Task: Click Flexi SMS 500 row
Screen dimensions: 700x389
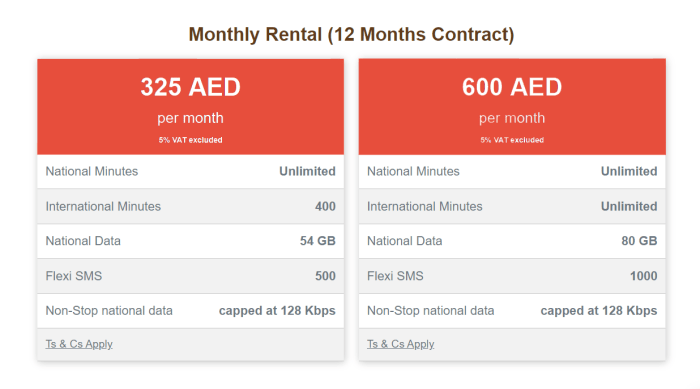Action: coord(191,276)
